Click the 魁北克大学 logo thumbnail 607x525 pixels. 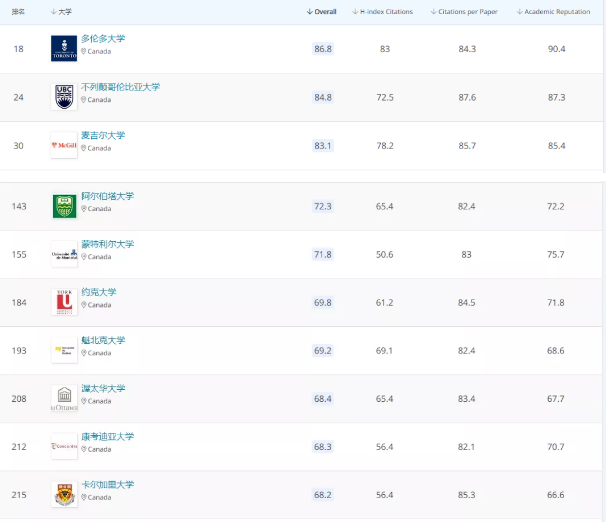(64, 350)
